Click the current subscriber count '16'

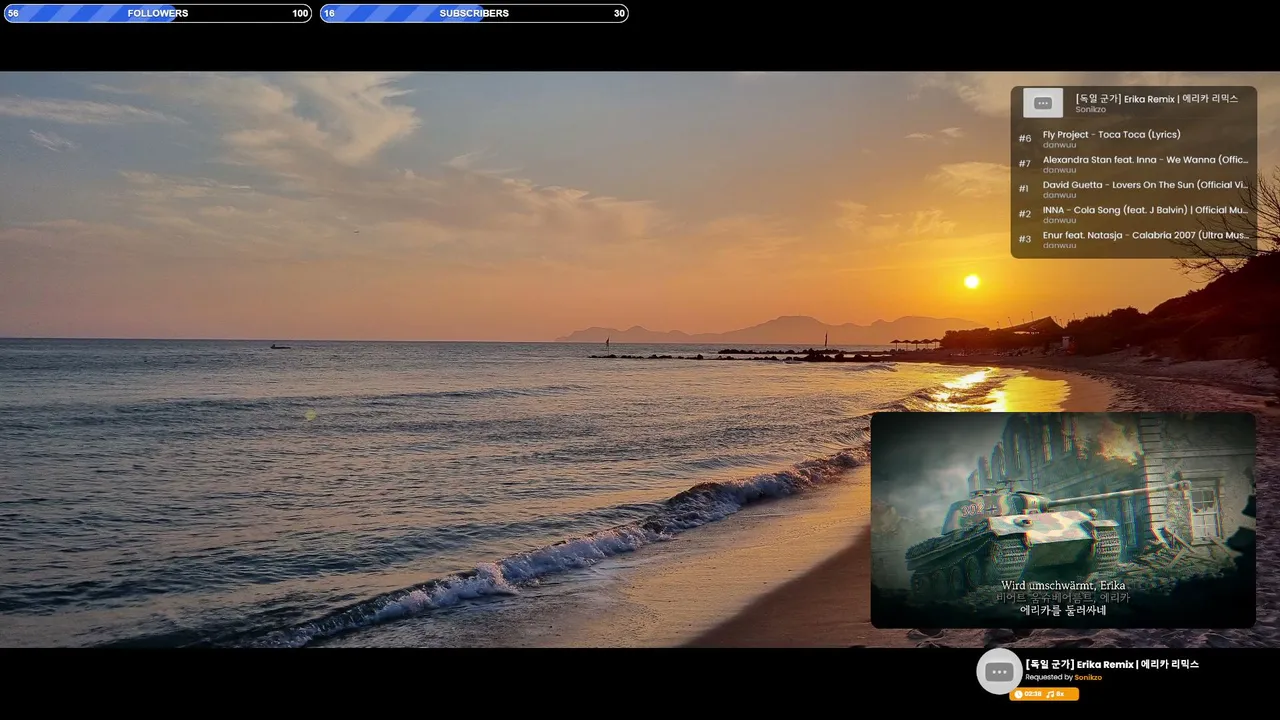coord(329,13)
